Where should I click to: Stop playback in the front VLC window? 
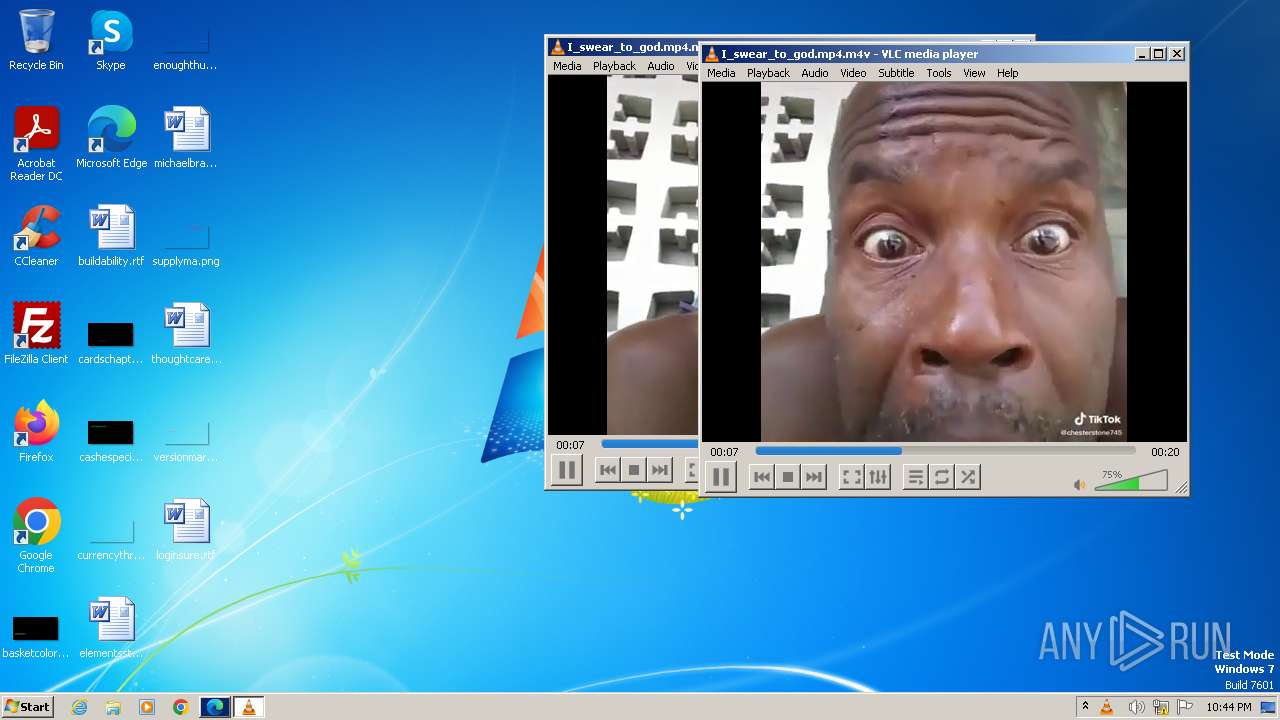click(x=788, y=477)
